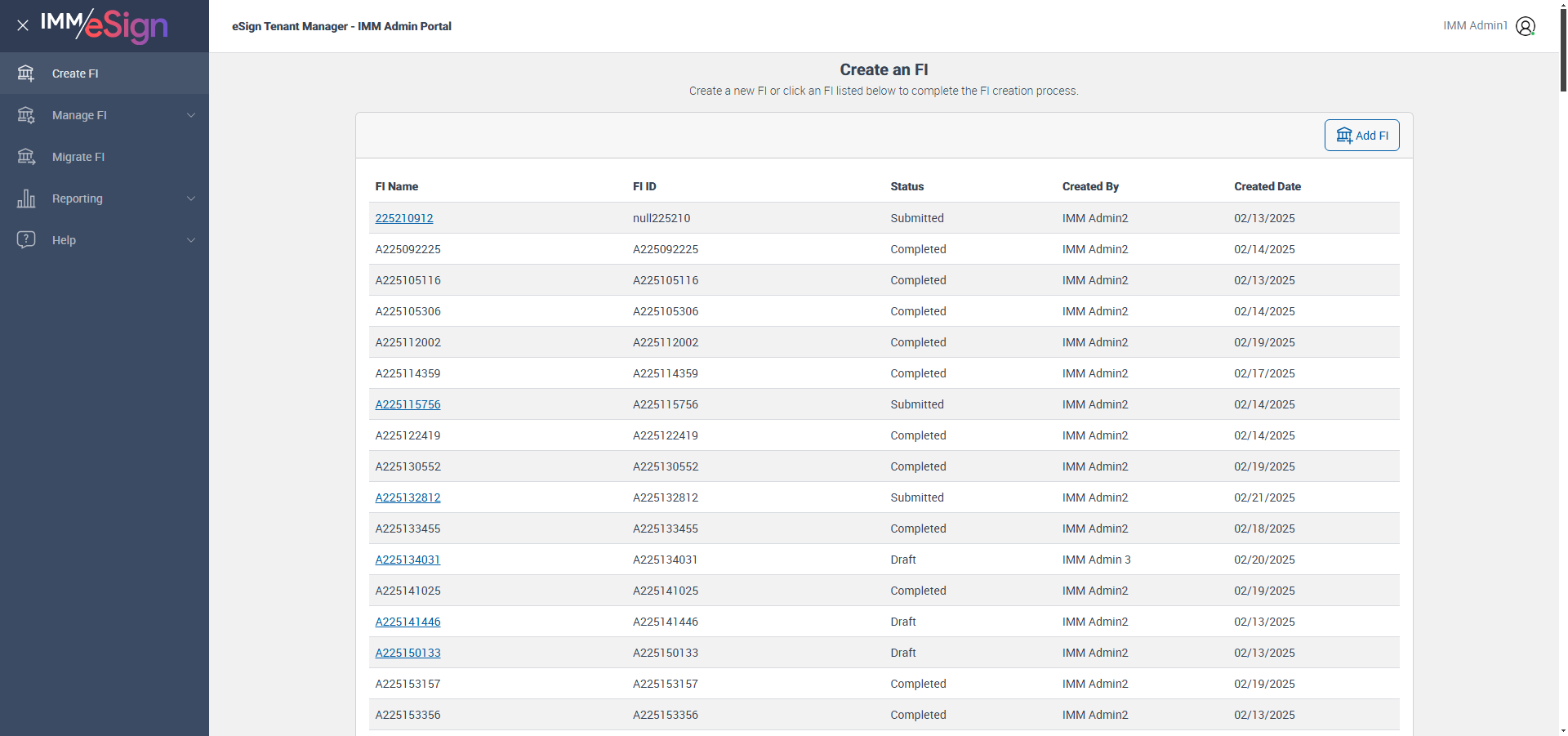Open FI link A225134031
The width and height of the screenshot is (1568, 736).
[408, 560]
